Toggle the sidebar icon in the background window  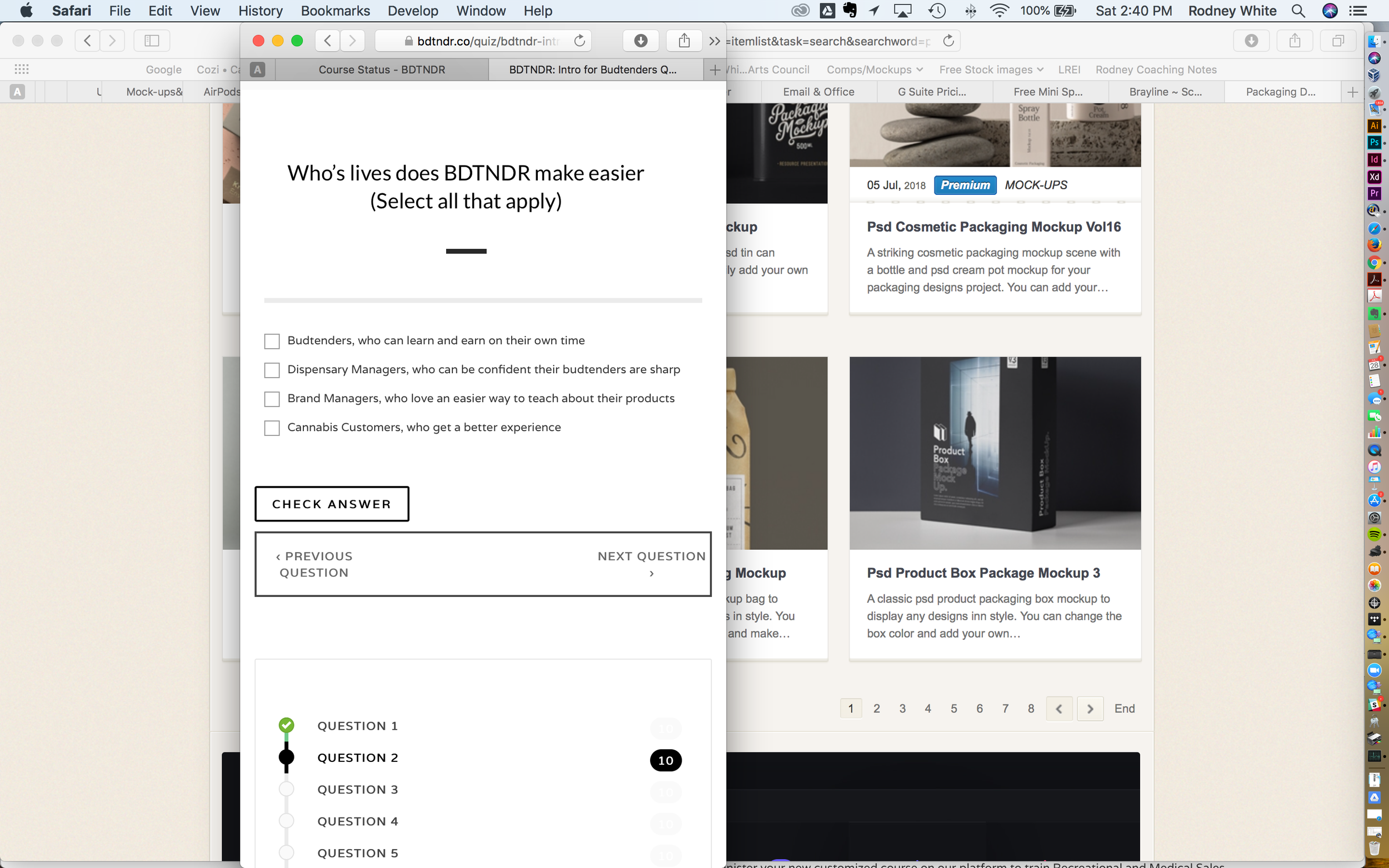(152, 41)
